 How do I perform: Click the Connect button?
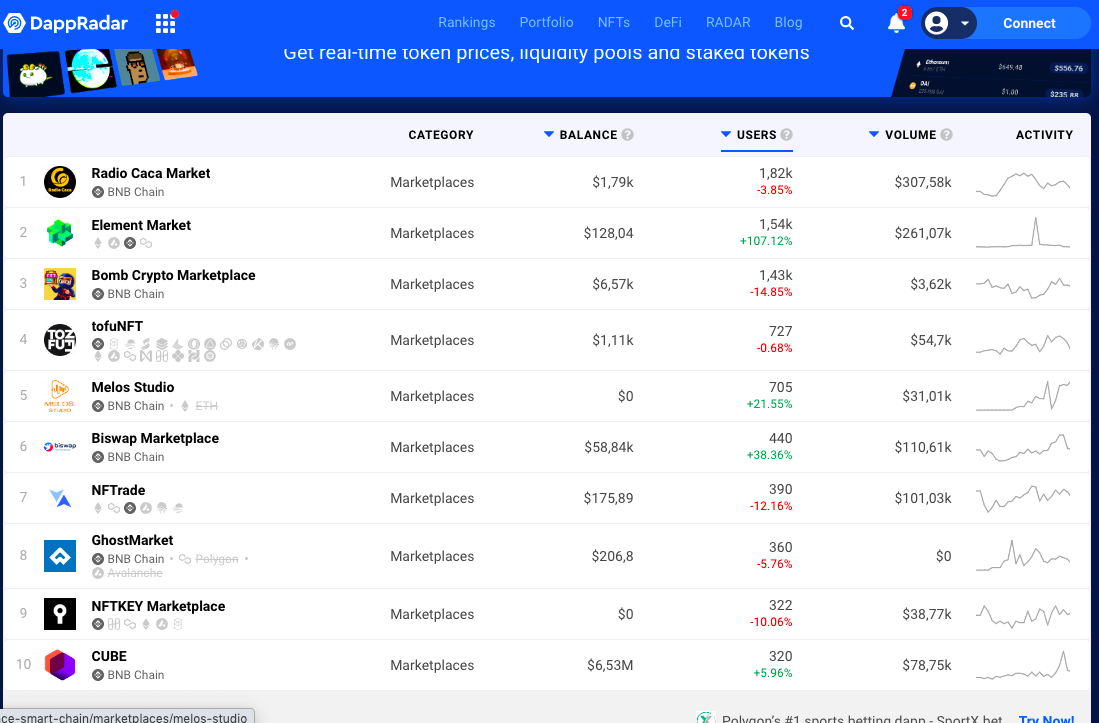1029,23
